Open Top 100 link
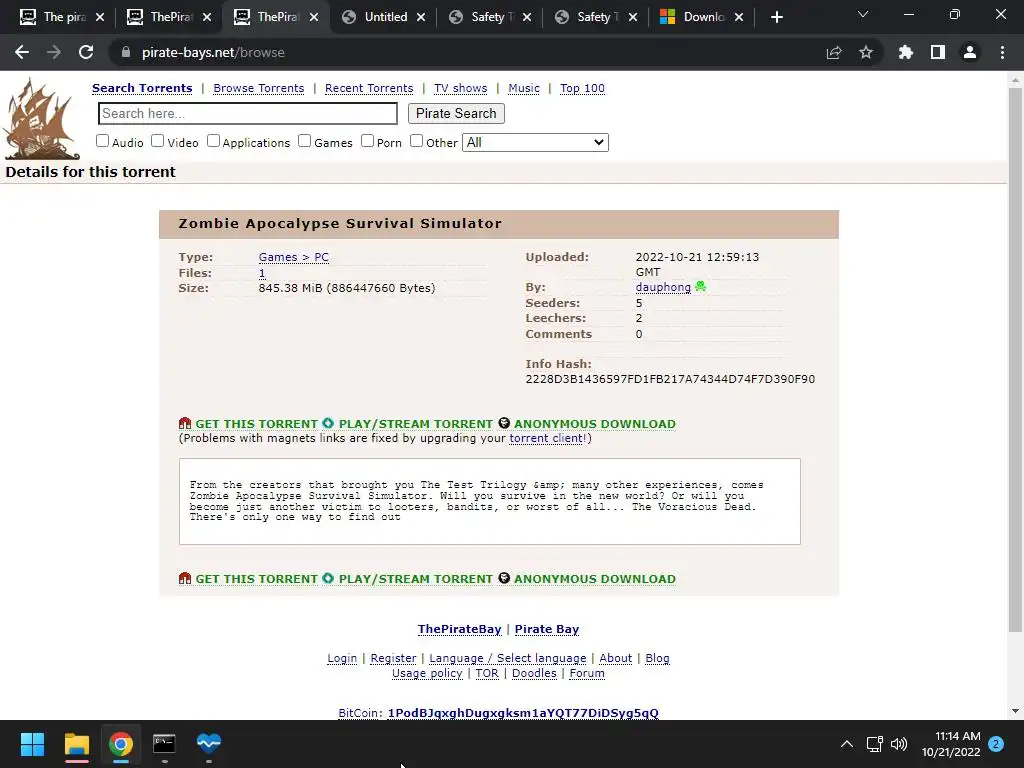 pyautogui.click(x=582, y=88)
